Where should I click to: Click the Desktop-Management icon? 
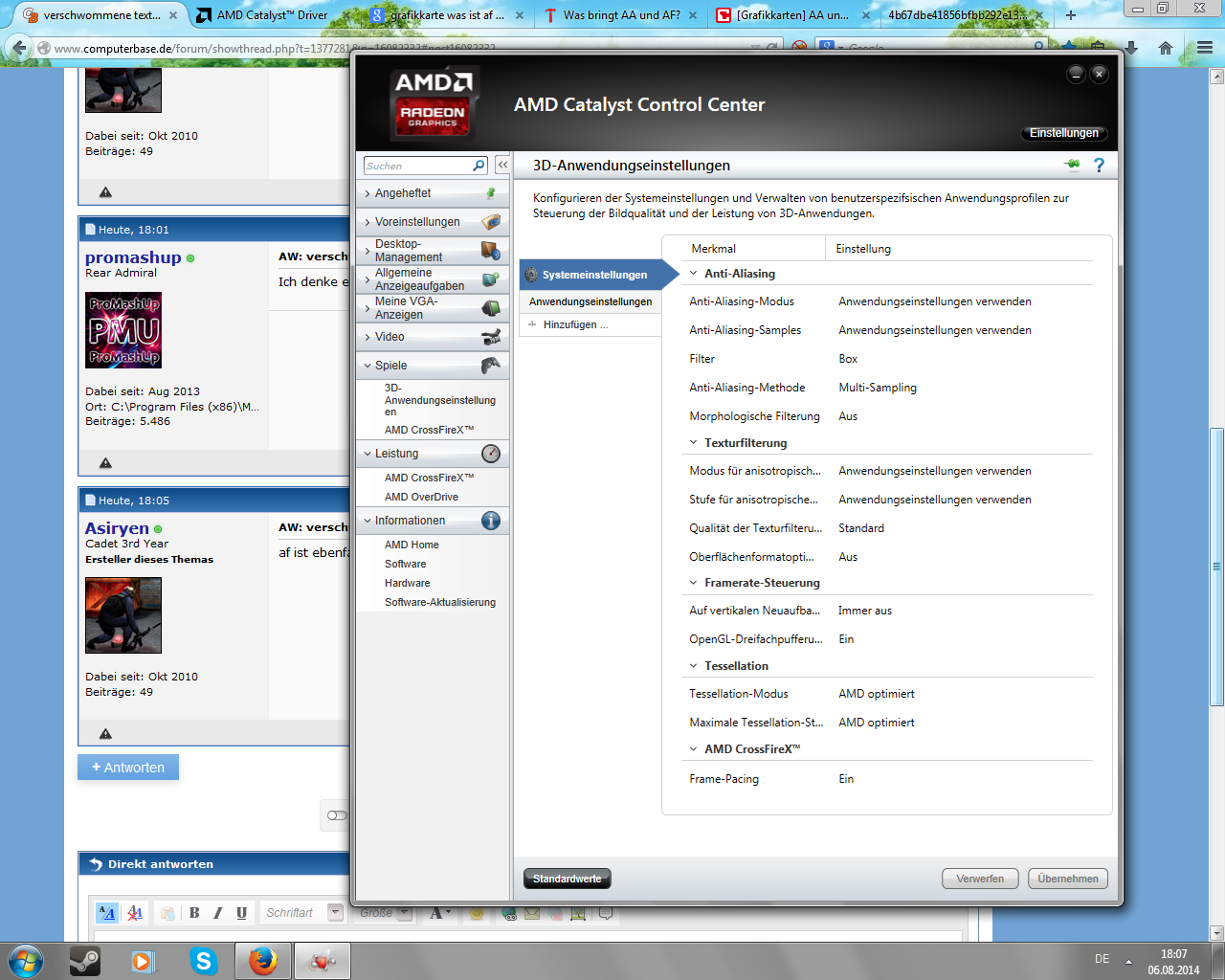click(x=491, y=251)
